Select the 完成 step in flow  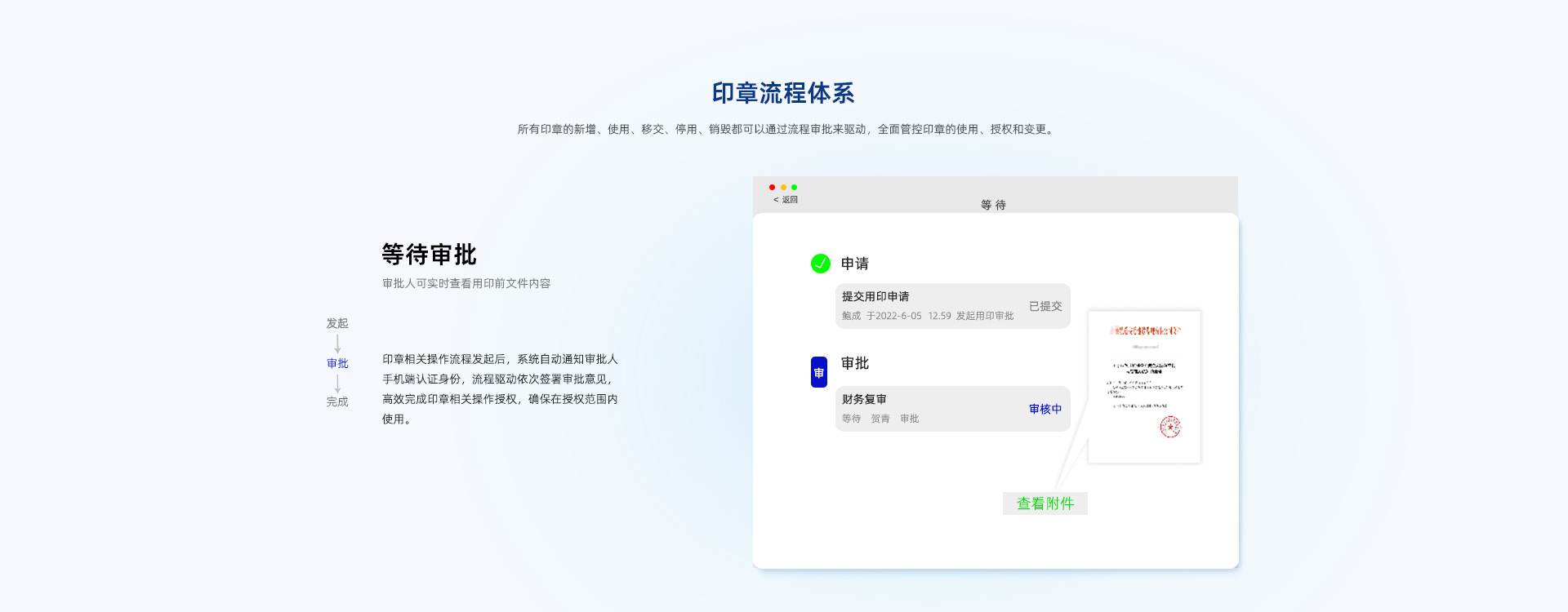coord(337,401)
